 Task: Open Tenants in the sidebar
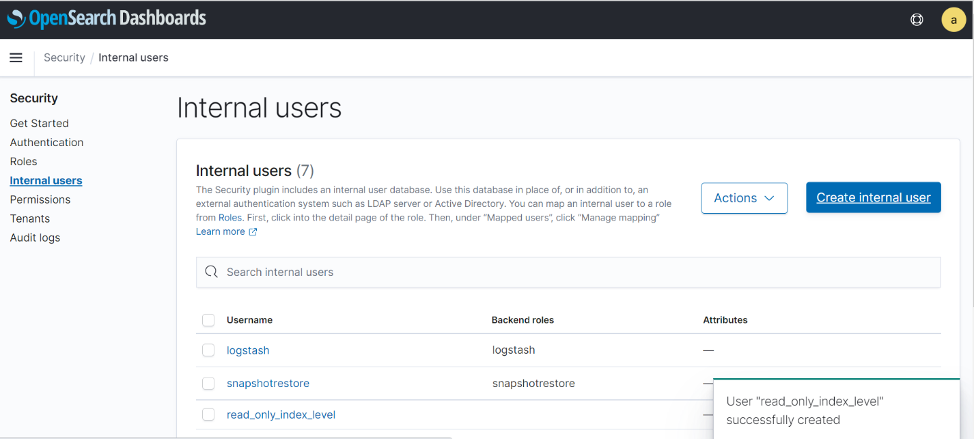(30, 219)
